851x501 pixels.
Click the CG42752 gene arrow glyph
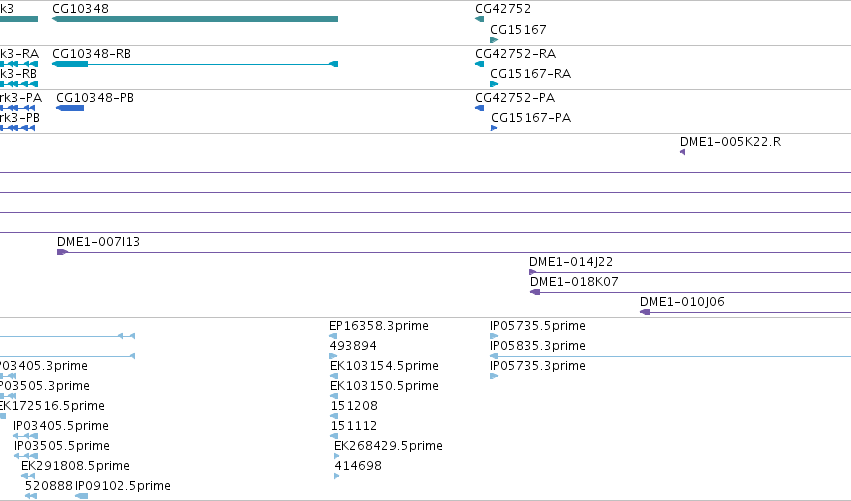[x=479, y=19]
